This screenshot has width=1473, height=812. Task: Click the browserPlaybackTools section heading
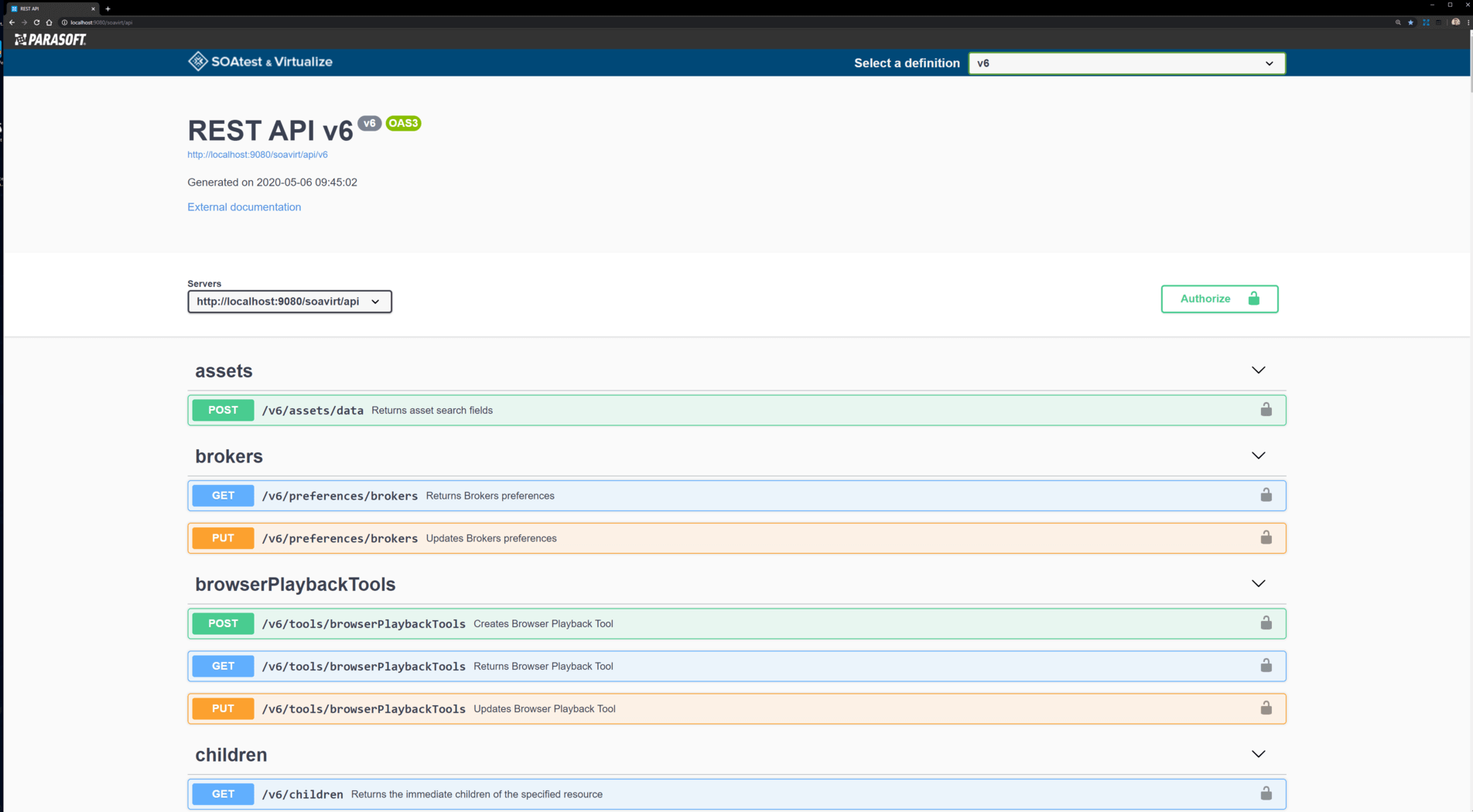(295, 585)
